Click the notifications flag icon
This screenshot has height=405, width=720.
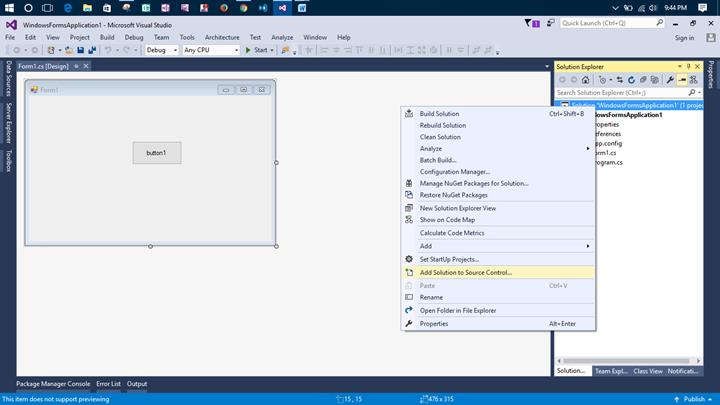coord(529,22)
